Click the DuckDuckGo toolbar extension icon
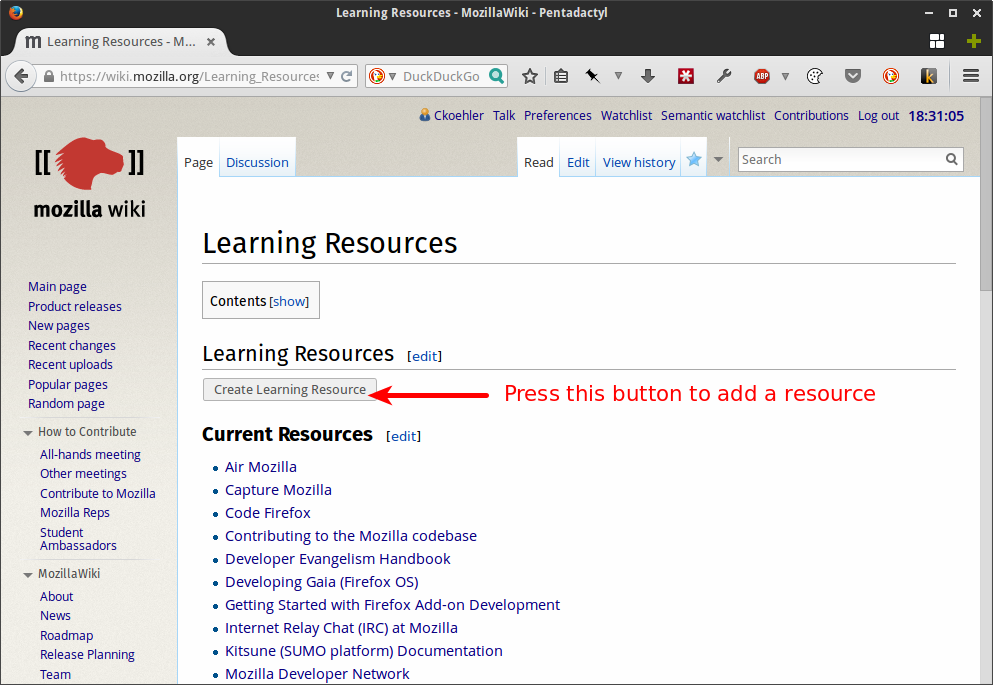The height and width of the screenshot is (685, 993). pos(891,77)
